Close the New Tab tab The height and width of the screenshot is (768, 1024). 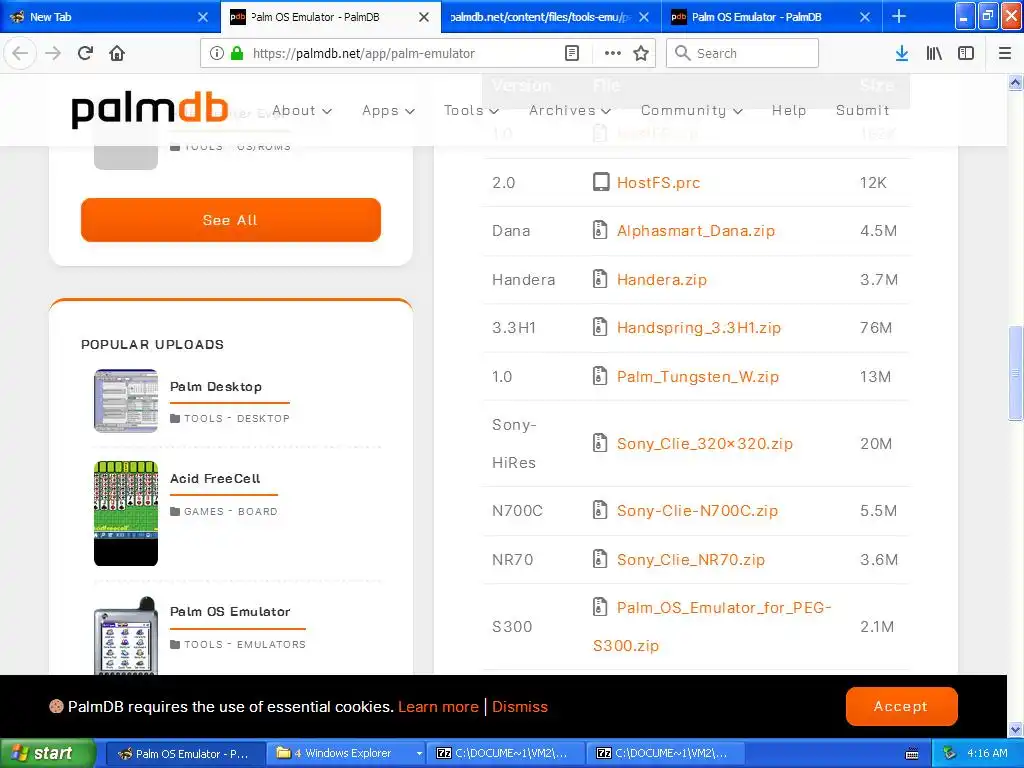coord(202,17)
